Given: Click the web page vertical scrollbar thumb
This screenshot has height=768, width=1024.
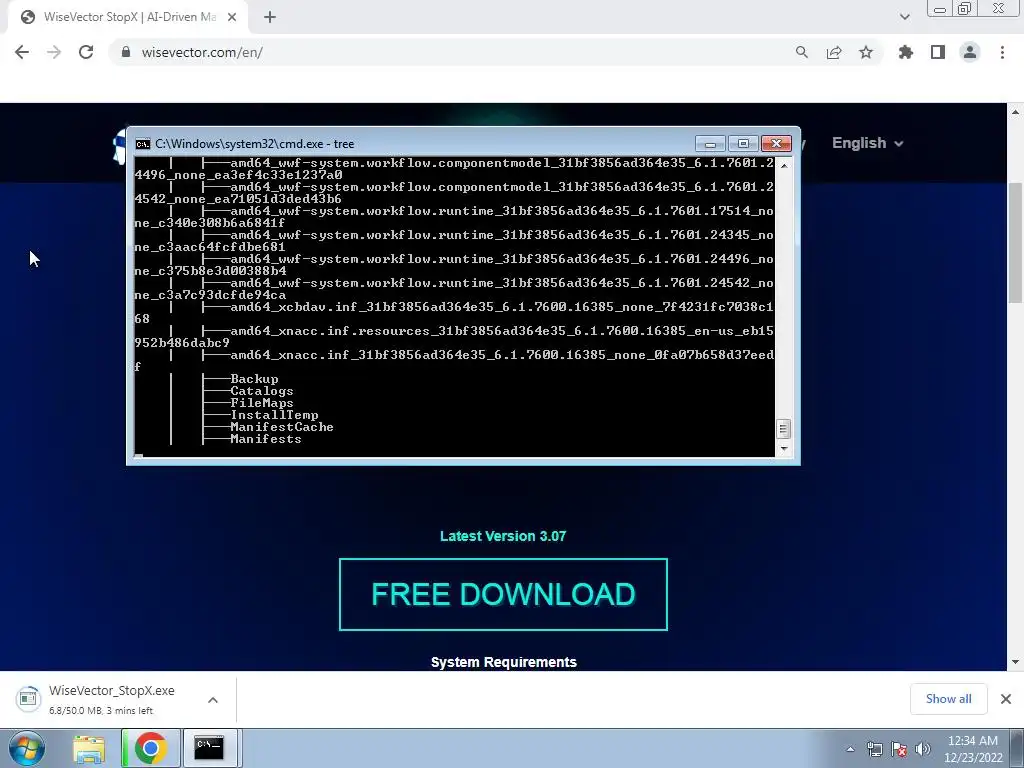Looking at the screenshot, I should click(1016, 242).
